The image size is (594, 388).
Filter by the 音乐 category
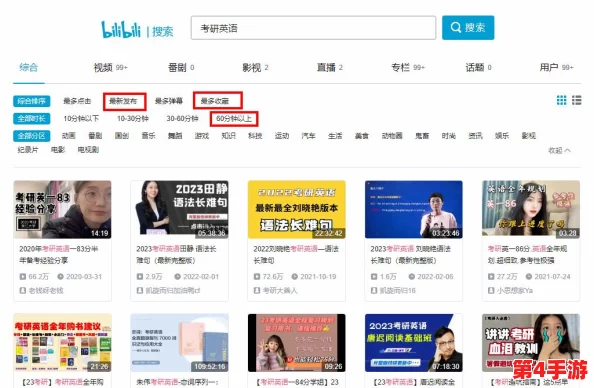[x=148, y=136]
